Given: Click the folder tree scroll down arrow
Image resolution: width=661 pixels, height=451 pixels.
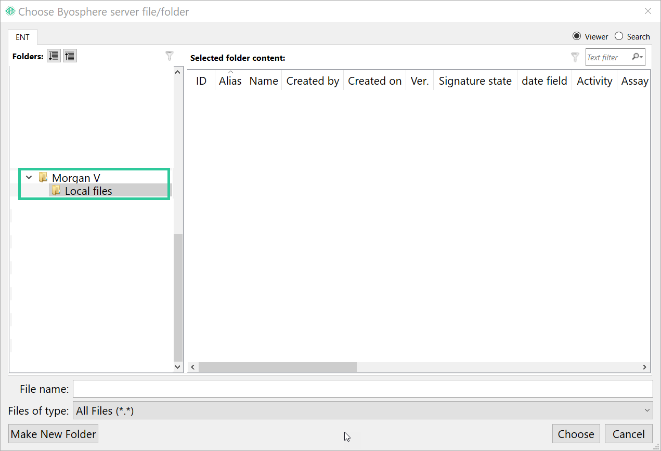Looking at the screenshot, I should pyautogui.click(x=178, y=367).
